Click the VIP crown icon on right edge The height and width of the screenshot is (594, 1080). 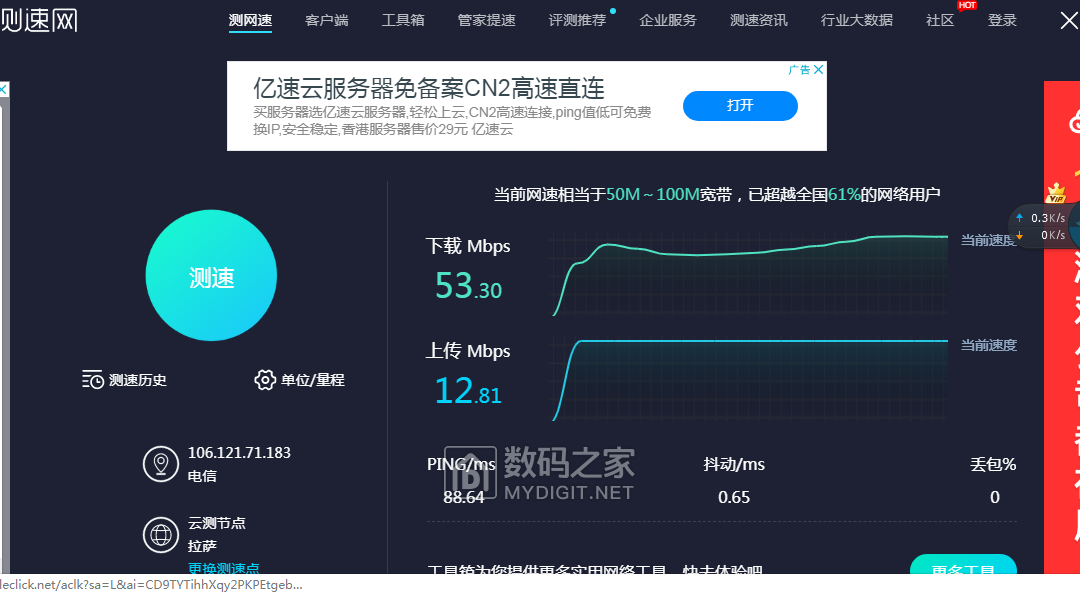(x=1055, y=192)
